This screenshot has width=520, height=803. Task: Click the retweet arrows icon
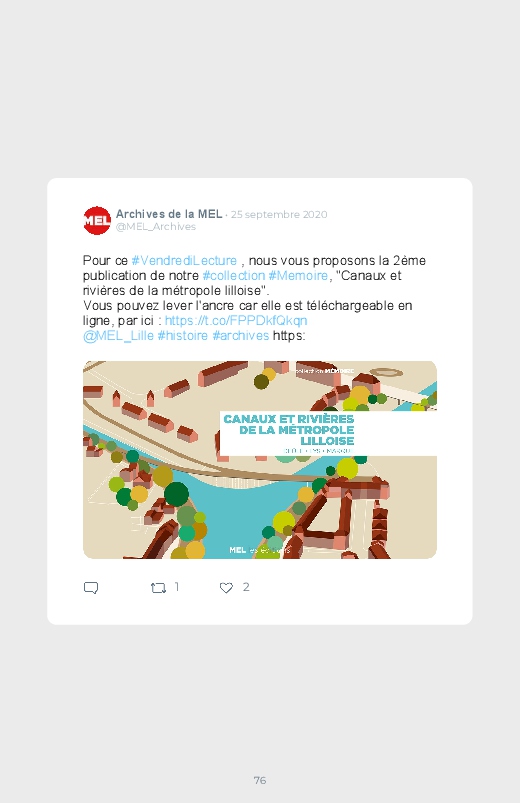pyautogui.click(x=158, y=588)
